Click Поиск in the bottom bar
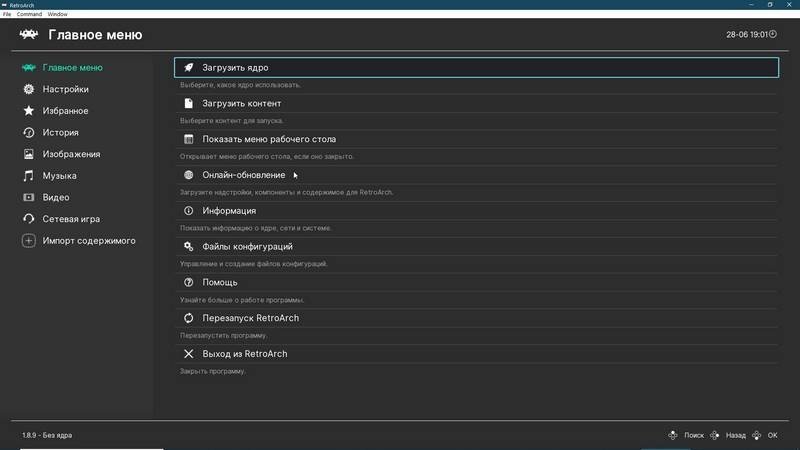800x450 pixels. coord(693,436)
